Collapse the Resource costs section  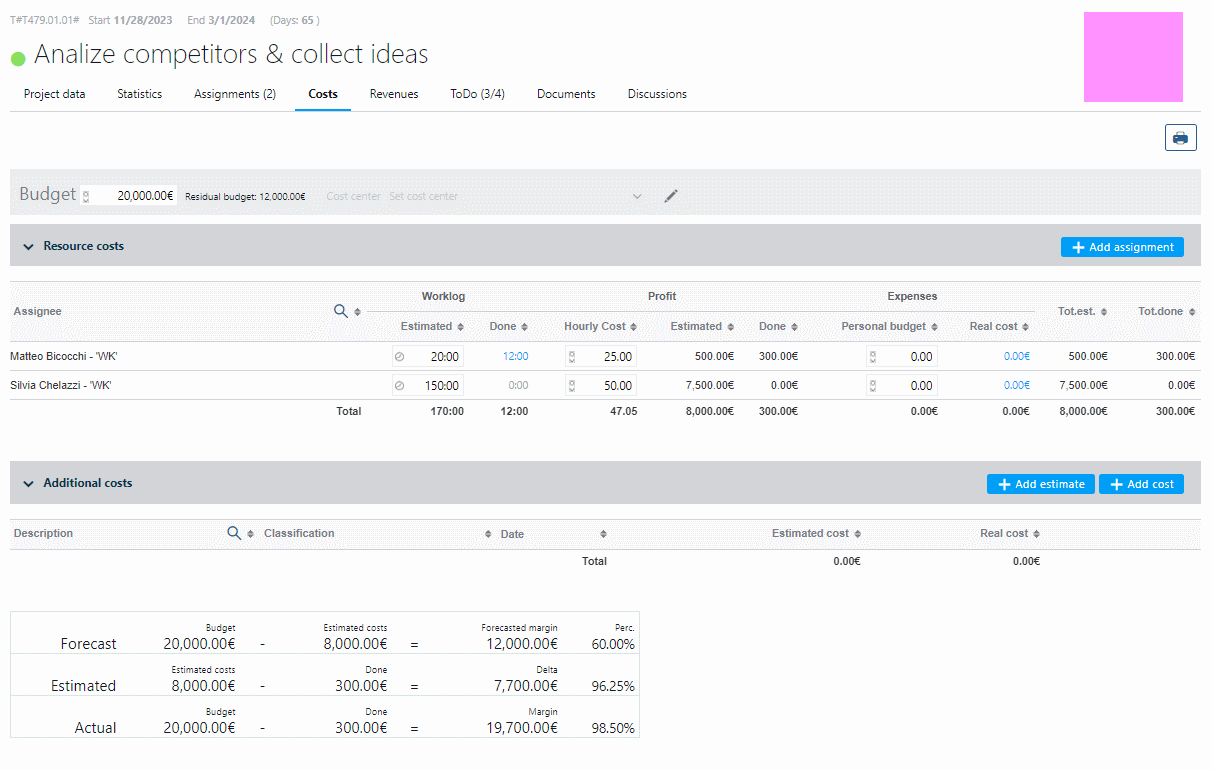click(x=27, y=245)
